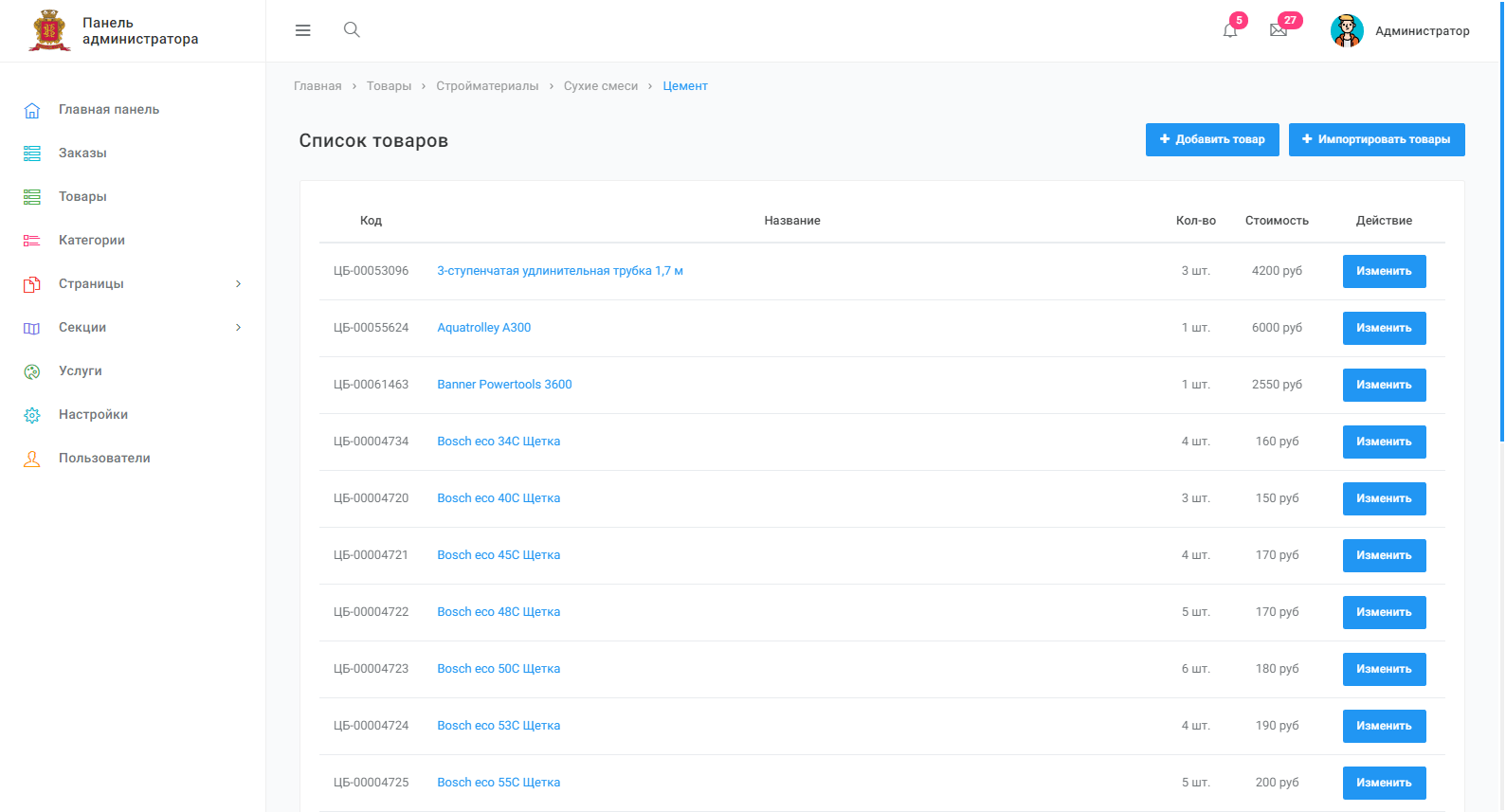Open Товары in sidebar

click(82, 197)
